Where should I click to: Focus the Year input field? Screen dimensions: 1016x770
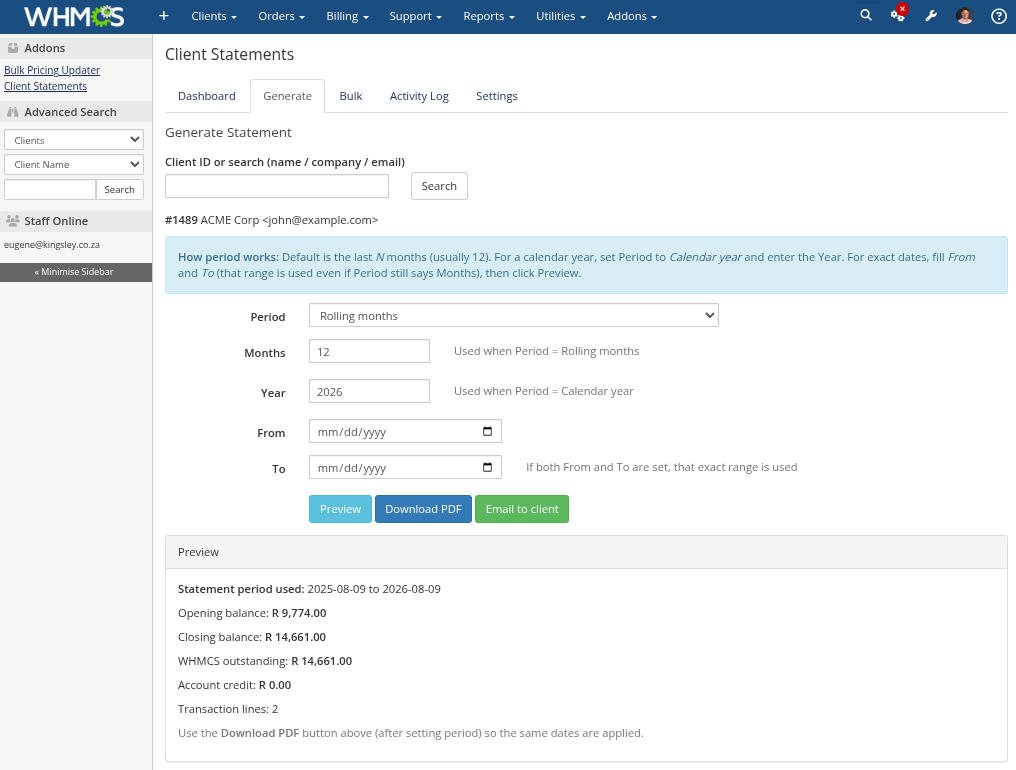click(369, 391)
